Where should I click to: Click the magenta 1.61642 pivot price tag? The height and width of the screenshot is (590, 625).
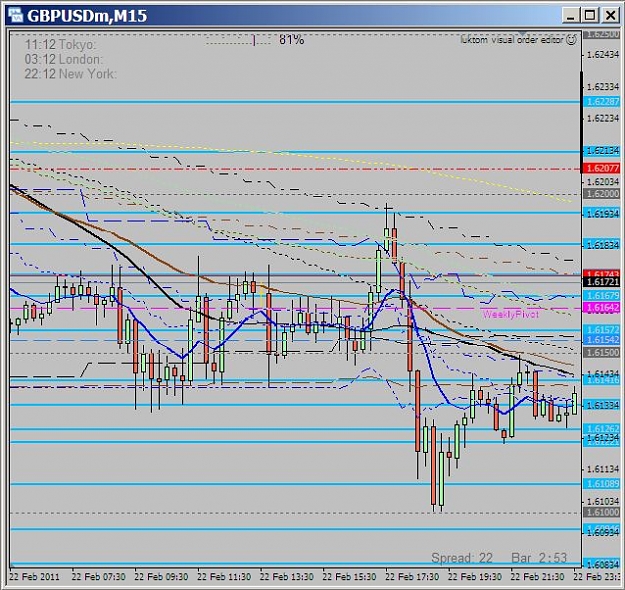[602, 308]
